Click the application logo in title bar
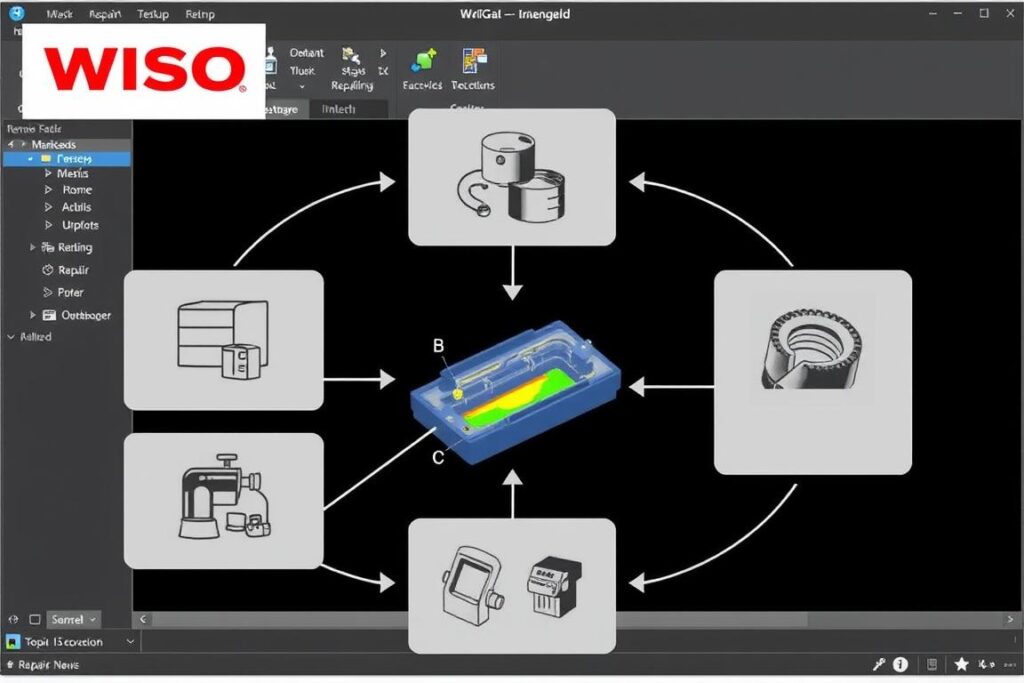1024x683 pixels. pos(17,14)
